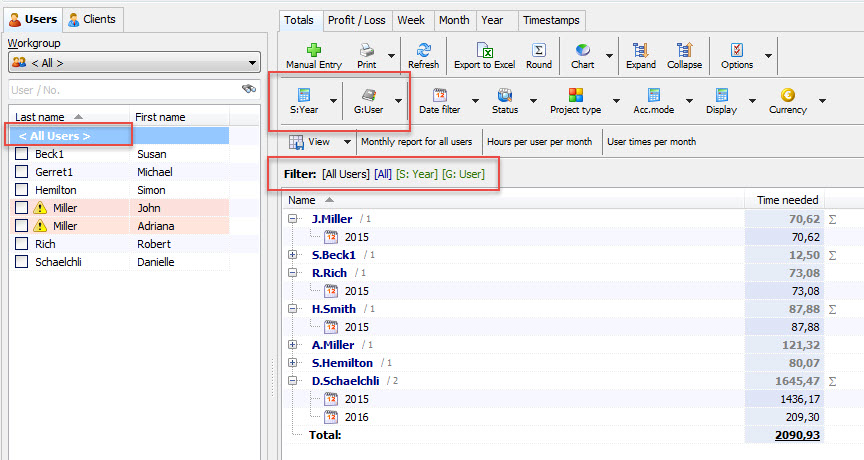The height and width of the screenshot is (460, 864).
Task: Enable the Schaelchli Danielle checkbox
Action: pyautogui.click(x=22, y=262)
